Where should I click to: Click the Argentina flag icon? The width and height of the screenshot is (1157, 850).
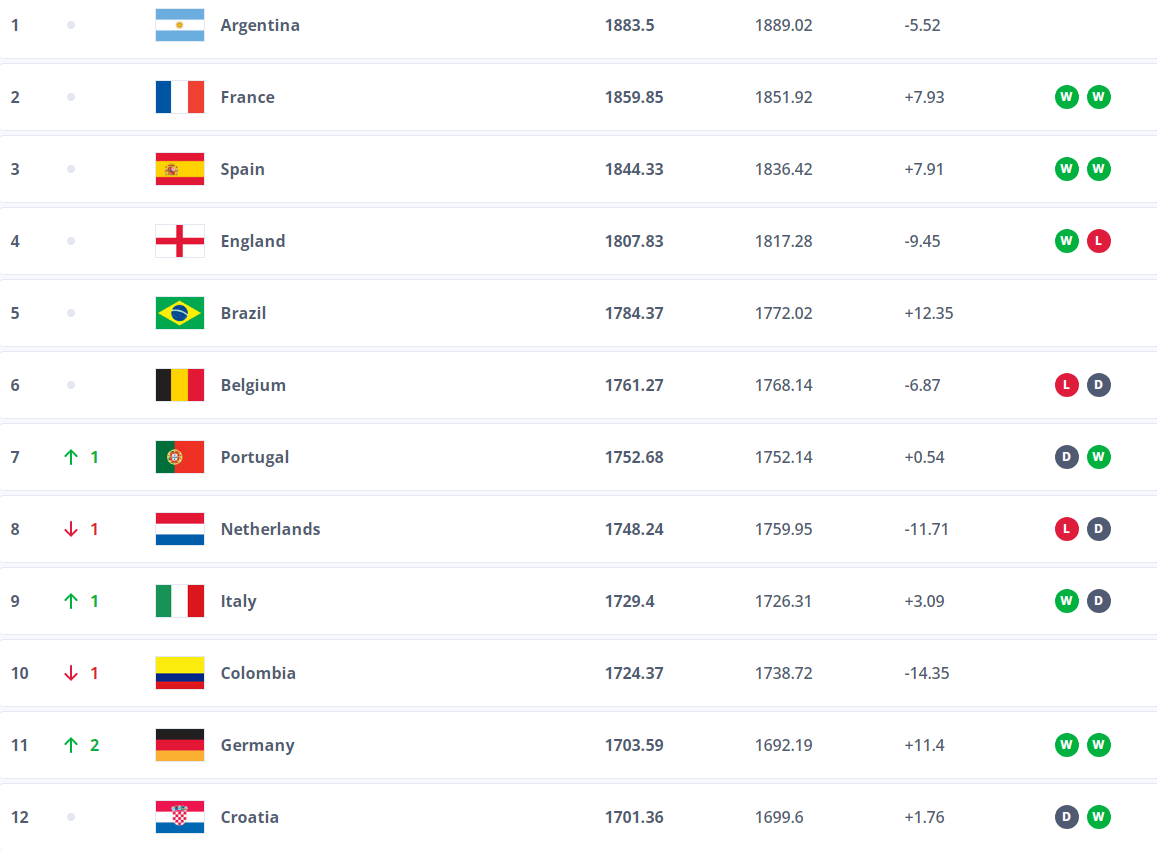pyautogui.click(x=180, y=25)
